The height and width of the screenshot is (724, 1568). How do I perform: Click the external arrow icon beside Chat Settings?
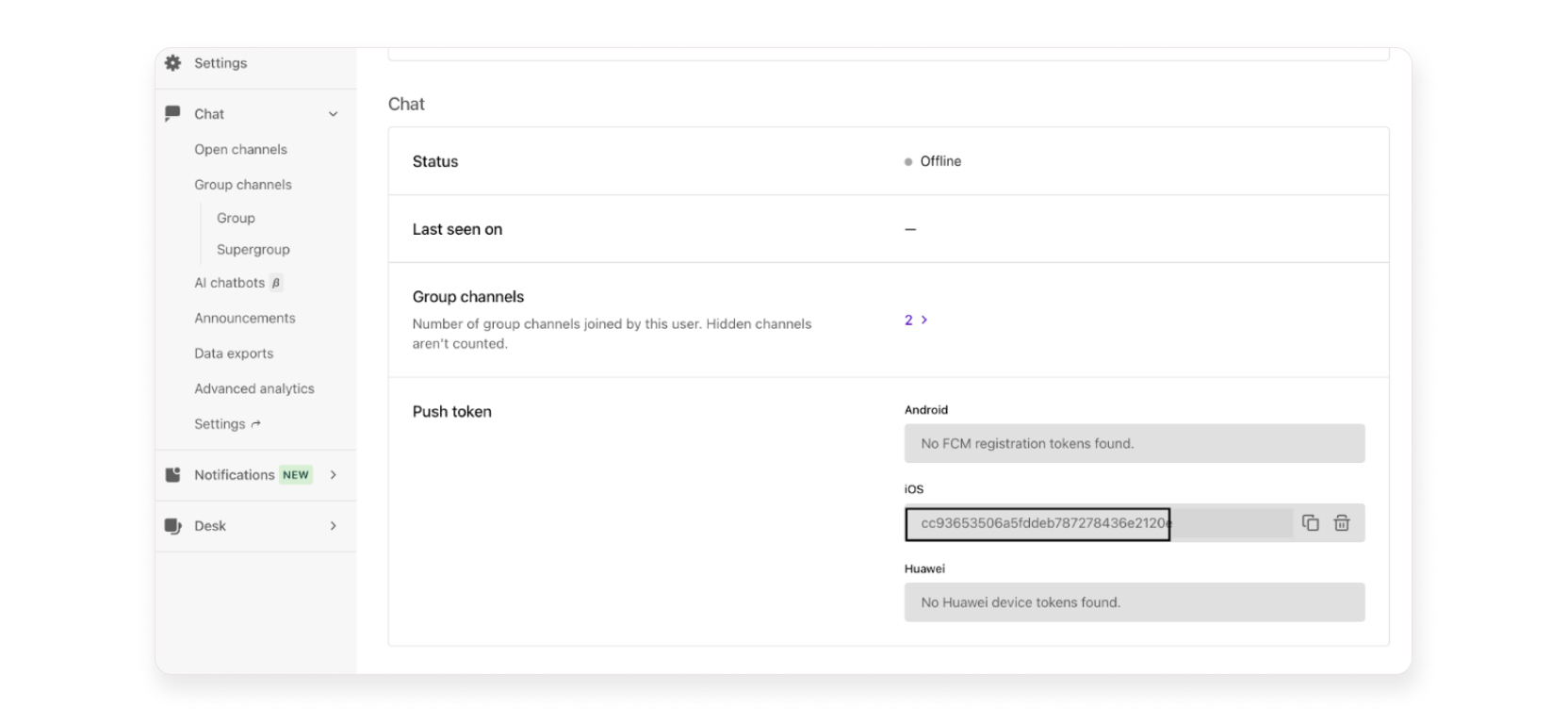pyautogui.click(x=256, y=424)
